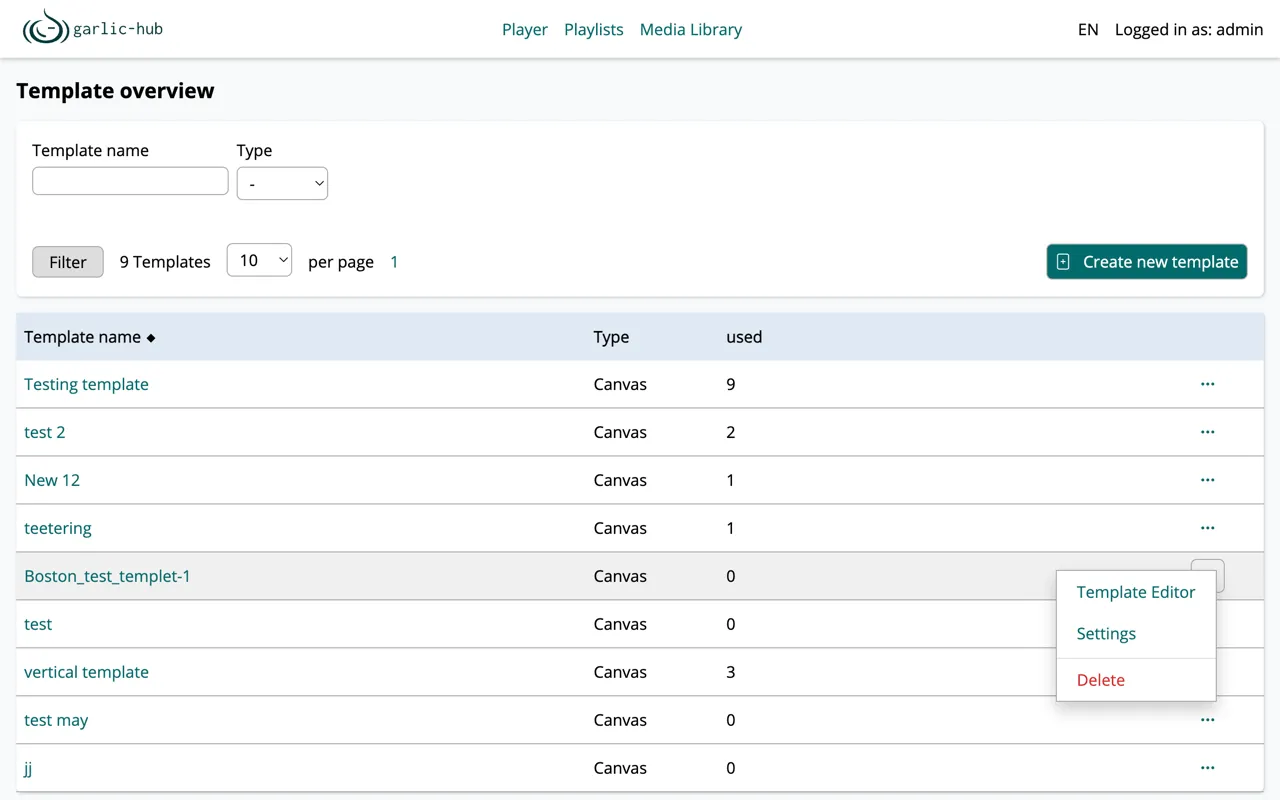The image size is (1280, 800).
Task: Click the Filter button
Action: (x=68, y=262)
